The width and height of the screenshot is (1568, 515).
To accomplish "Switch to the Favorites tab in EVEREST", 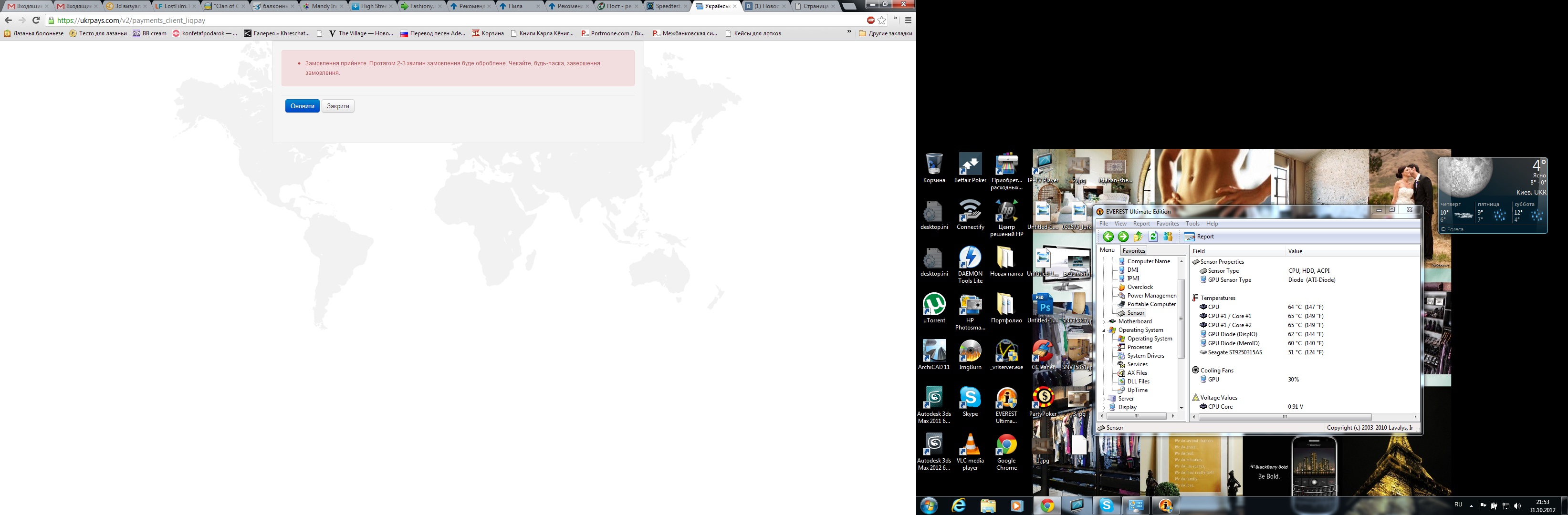I will 1133,250.
